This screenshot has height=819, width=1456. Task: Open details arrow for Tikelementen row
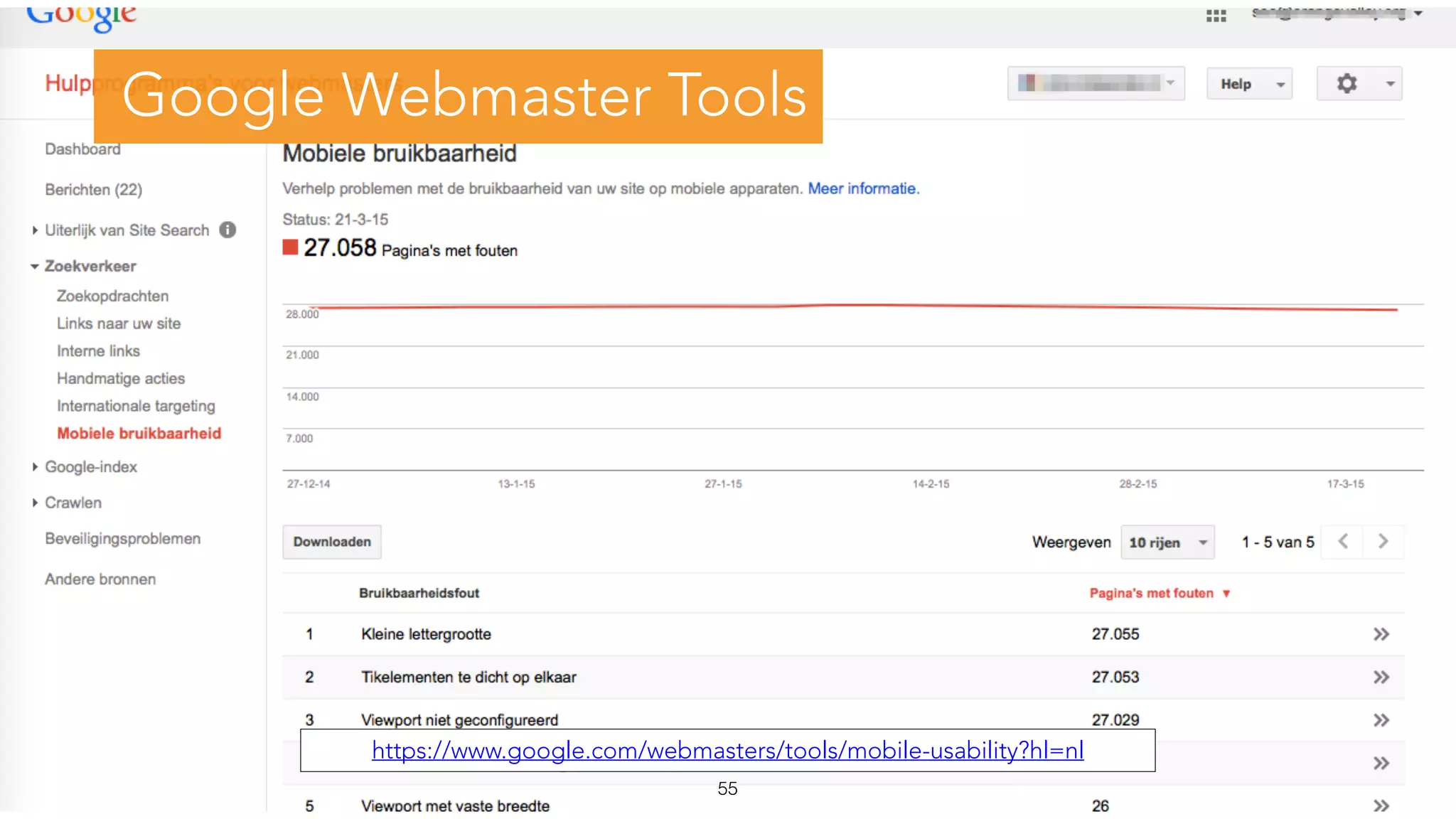(1381, 678)
